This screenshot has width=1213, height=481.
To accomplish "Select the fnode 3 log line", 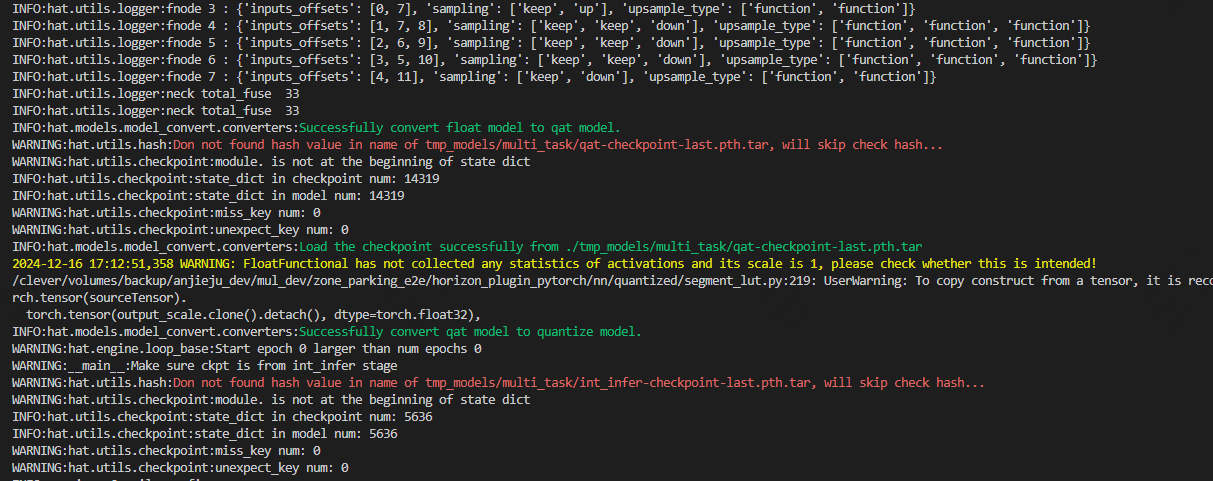I will pyautogui.click(x=460, y=8).
